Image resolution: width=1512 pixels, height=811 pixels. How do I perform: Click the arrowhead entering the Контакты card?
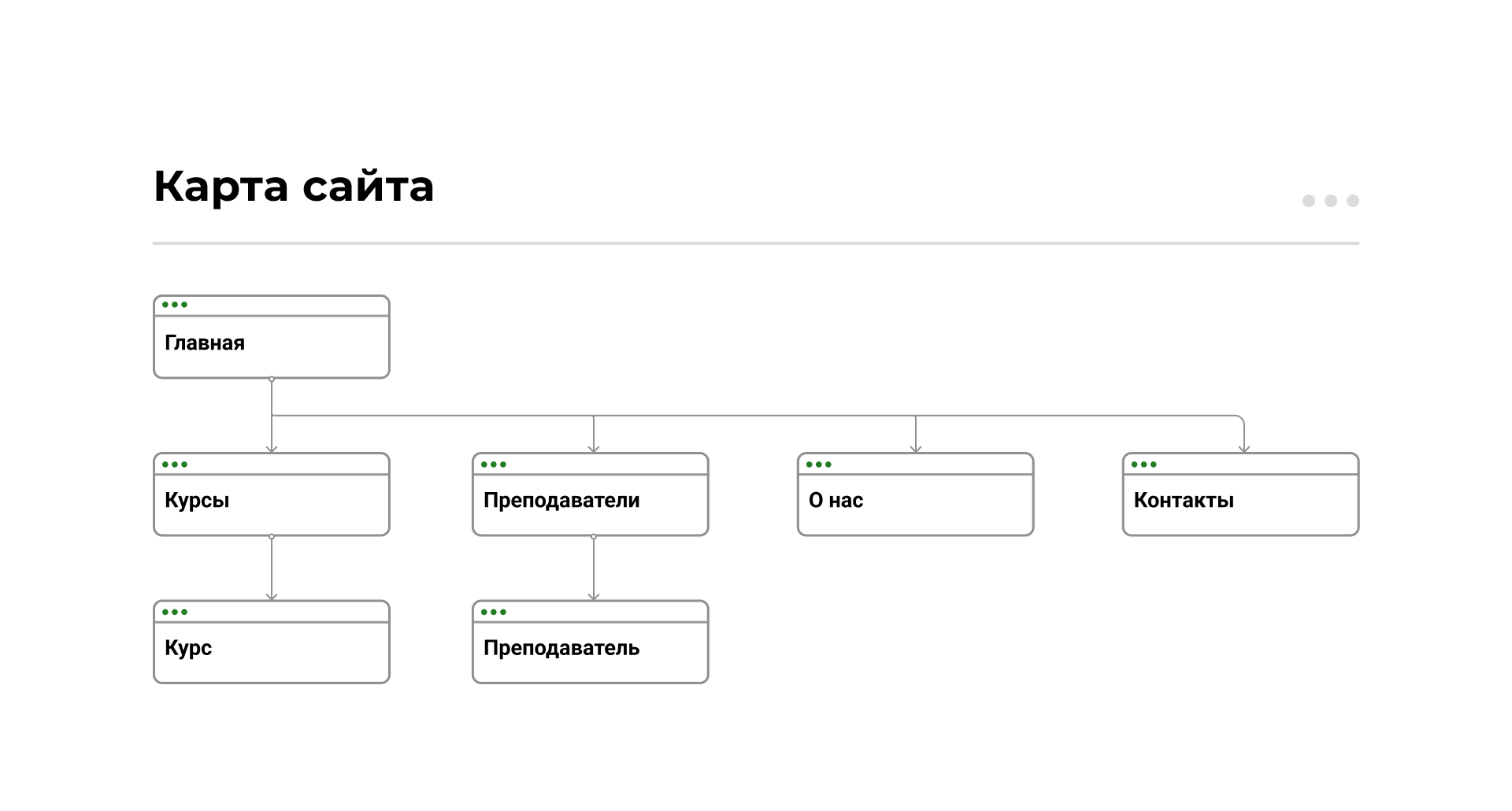[1244, 449]
